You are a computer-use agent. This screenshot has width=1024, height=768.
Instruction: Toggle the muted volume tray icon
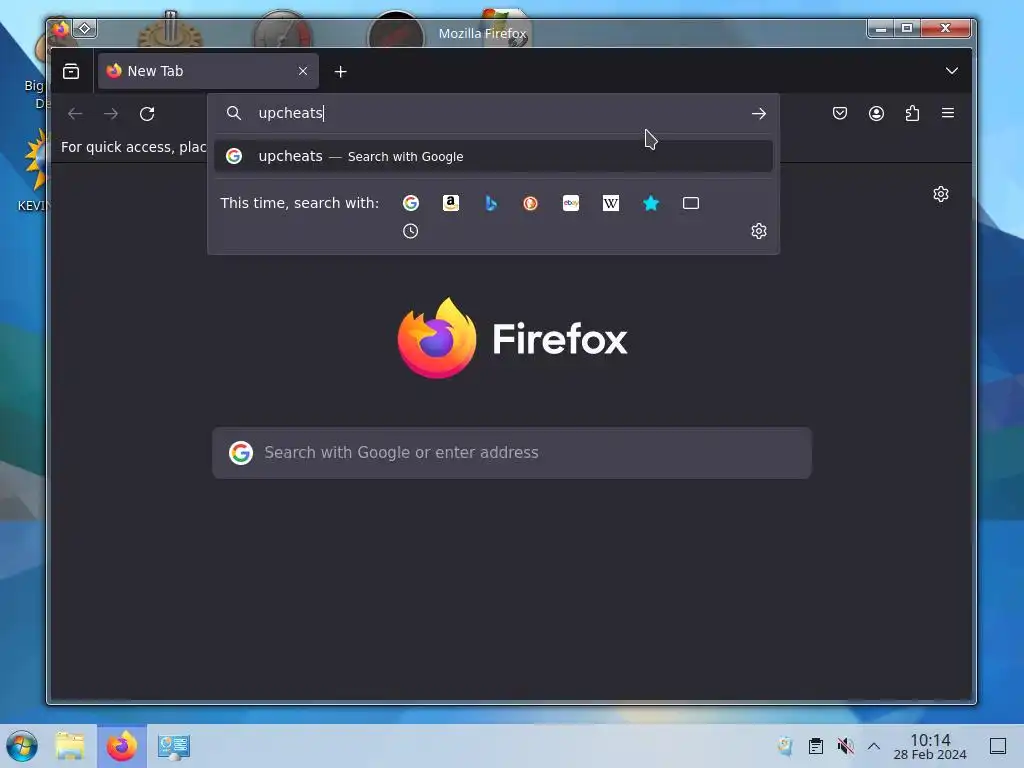(845, 746)
